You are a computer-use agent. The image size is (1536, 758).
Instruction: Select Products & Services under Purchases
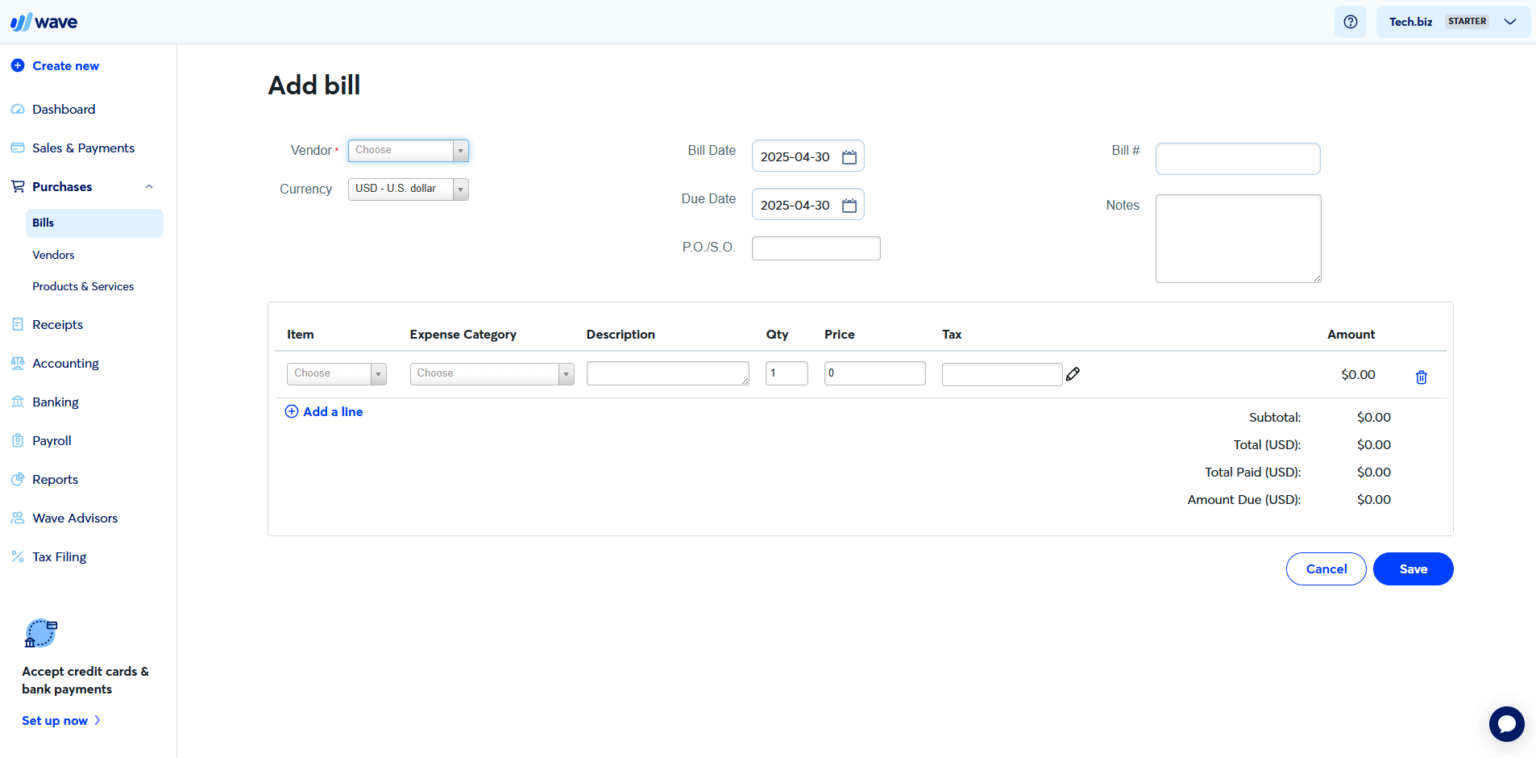click(x=83, y=286)
